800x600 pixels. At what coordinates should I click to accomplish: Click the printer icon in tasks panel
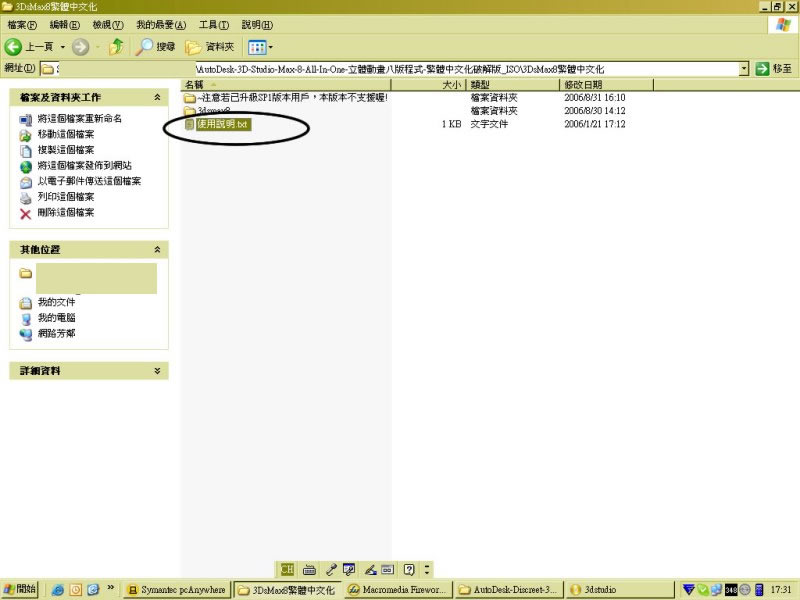tap(26, 198)
